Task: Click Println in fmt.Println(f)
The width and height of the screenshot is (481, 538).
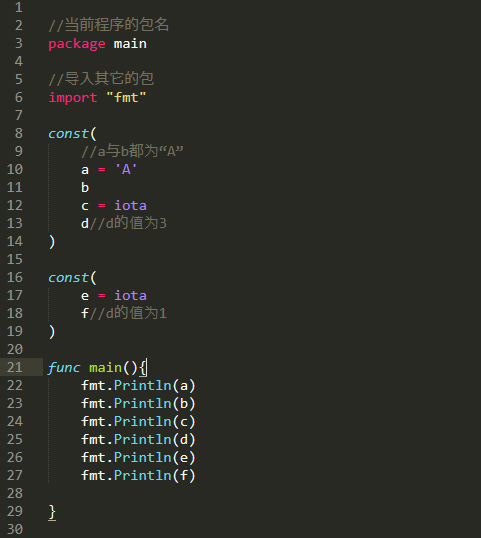Action: pyautogui.click(x=143, y=475)
